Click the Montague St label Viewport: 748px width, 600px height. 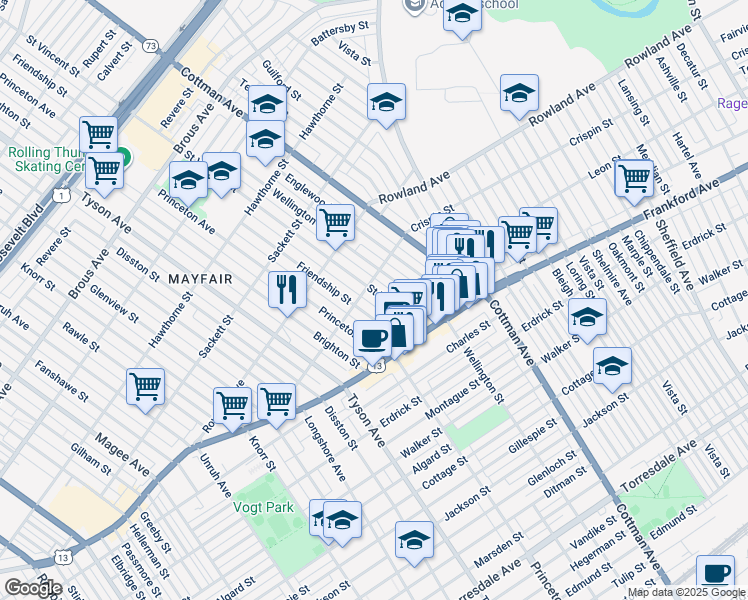point(453,399)
